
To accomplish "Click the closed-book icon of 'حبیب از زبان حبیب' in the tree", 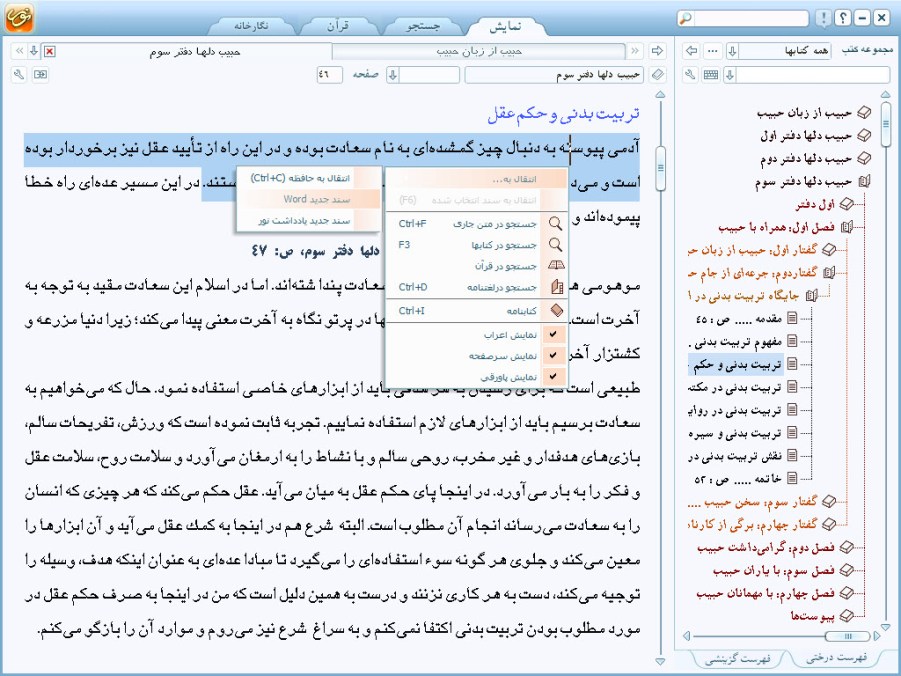I will [864, 113].
